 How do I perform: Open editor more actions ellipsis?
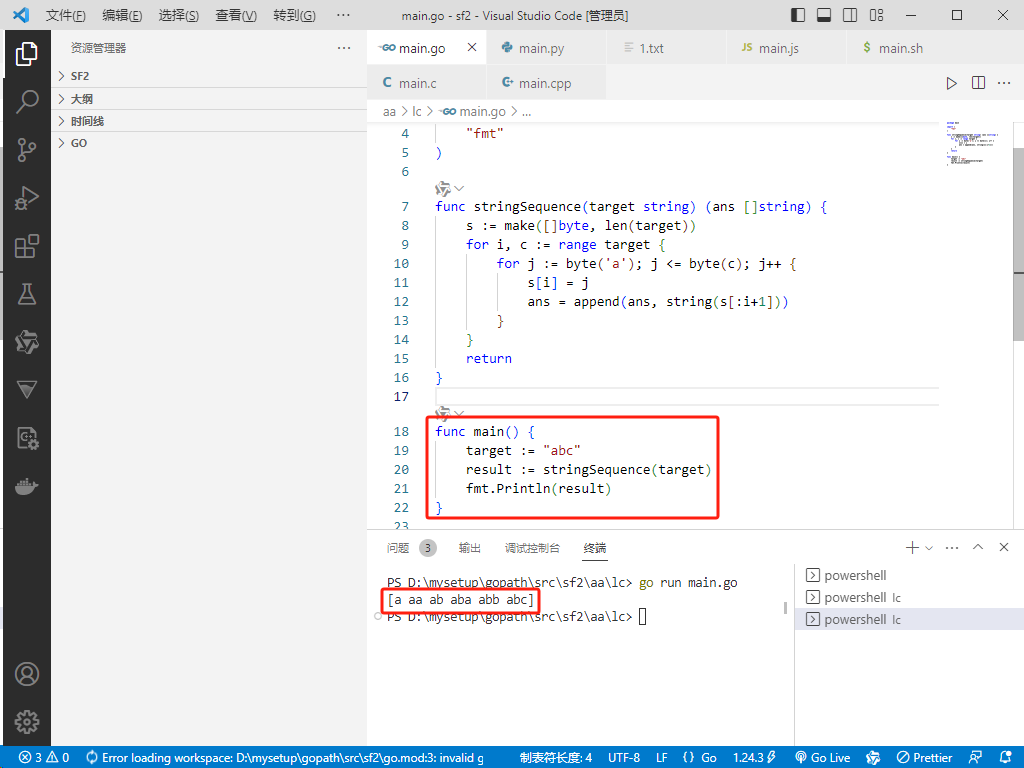click(x=1004, y=83)
